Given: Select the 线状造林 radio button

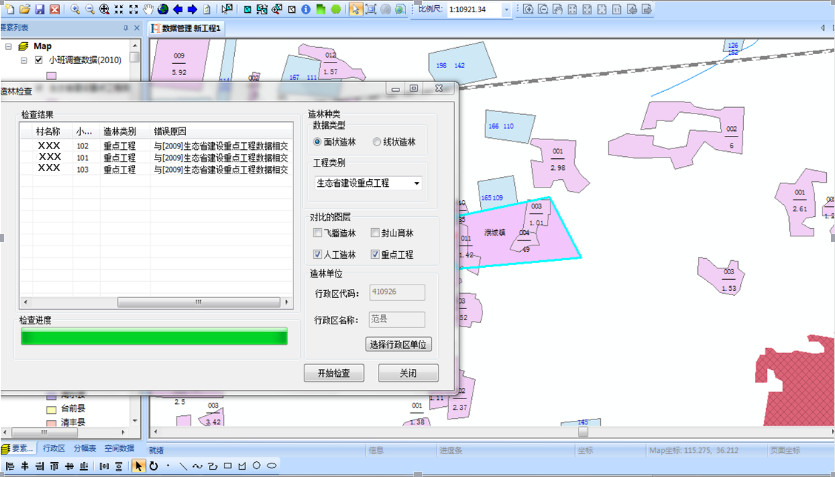Looking at the screenshot, I should pyautogui.click(x=377, y=142).
